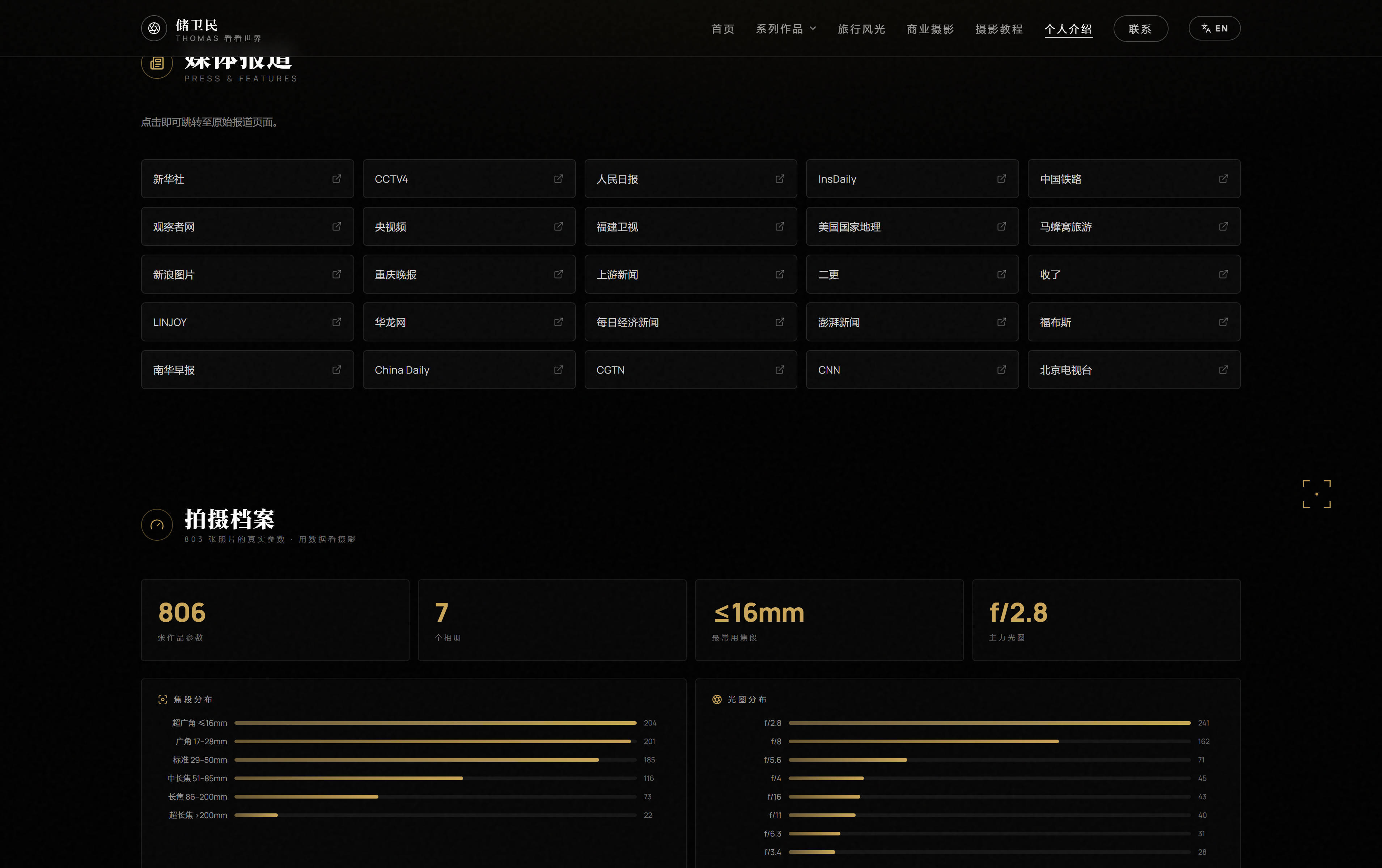This screenshot has width=1382, height=868.
Task: Go to 首页 in navigation
Action: pos(722,29)
